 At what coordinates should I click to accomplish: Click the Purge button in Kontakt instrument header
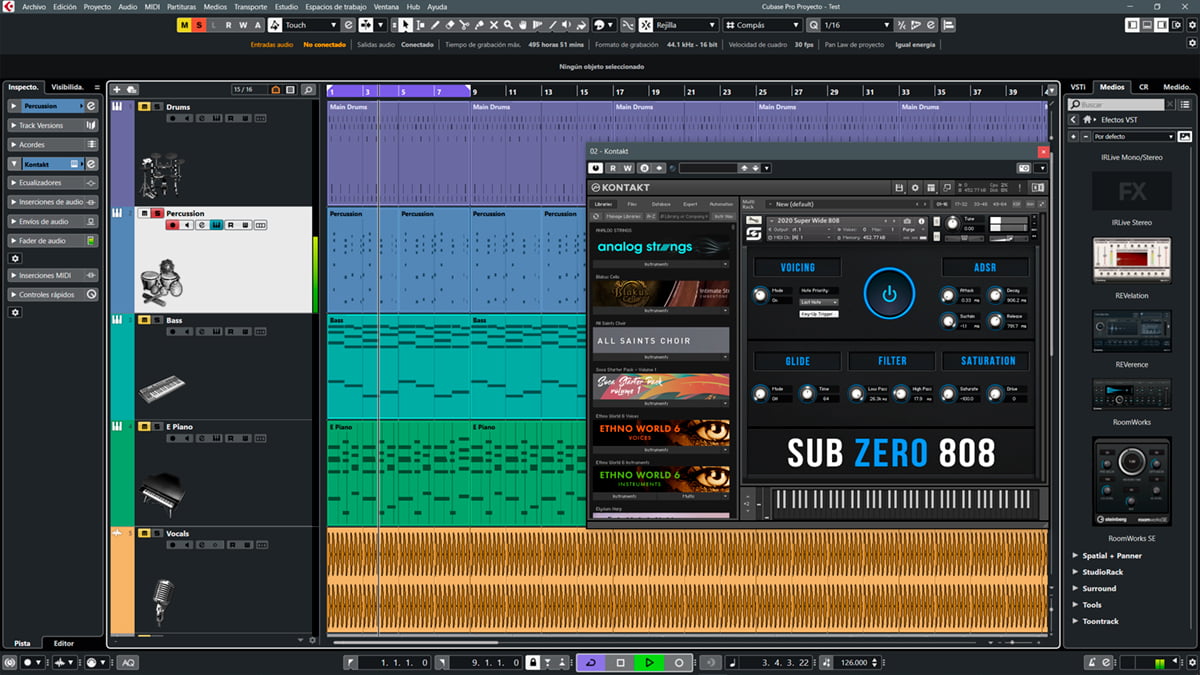(x=908, y=230)
